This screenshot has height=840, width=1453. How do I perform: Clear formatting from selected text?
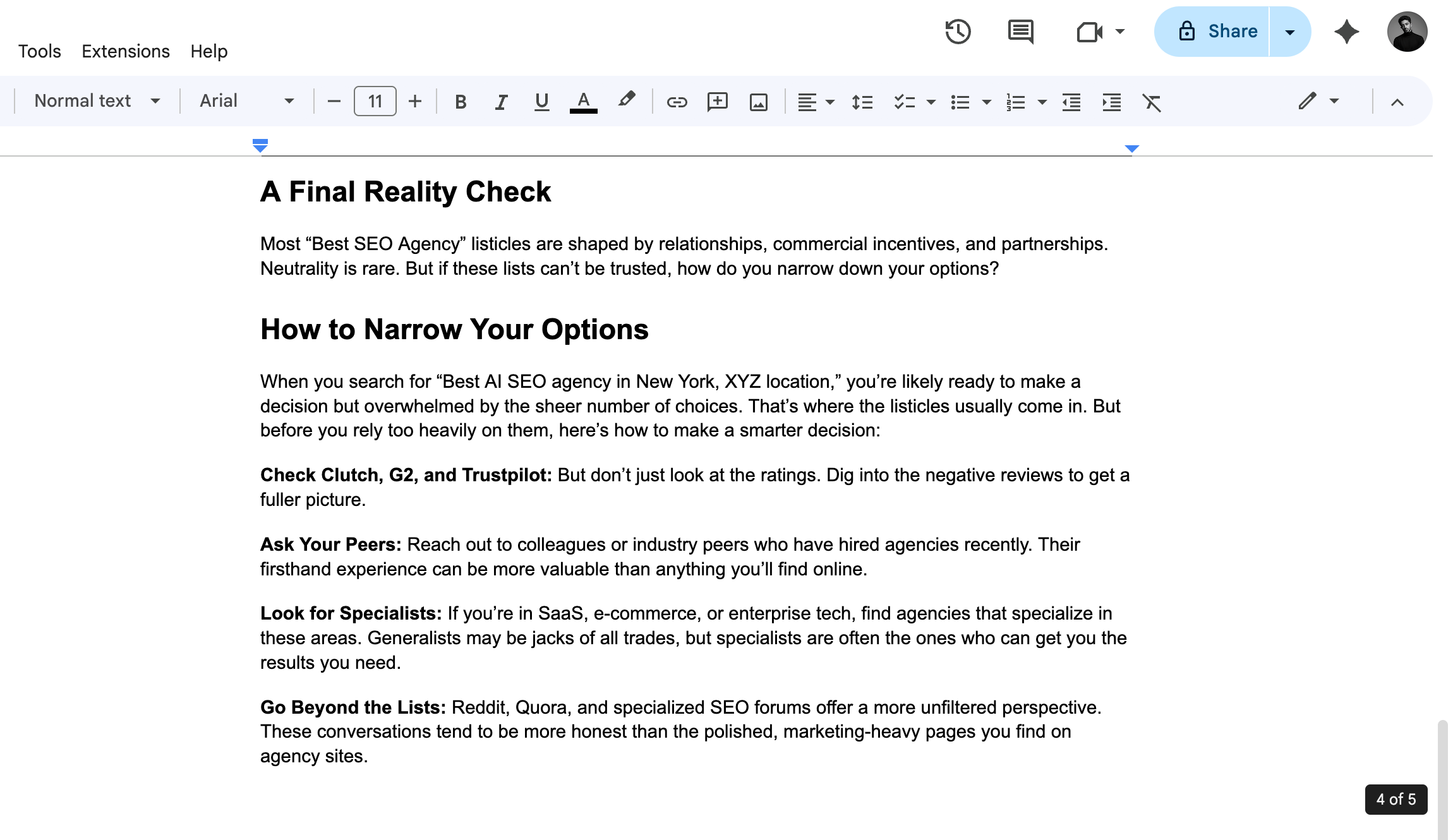pyautogui.click(x=1152, y=102)
